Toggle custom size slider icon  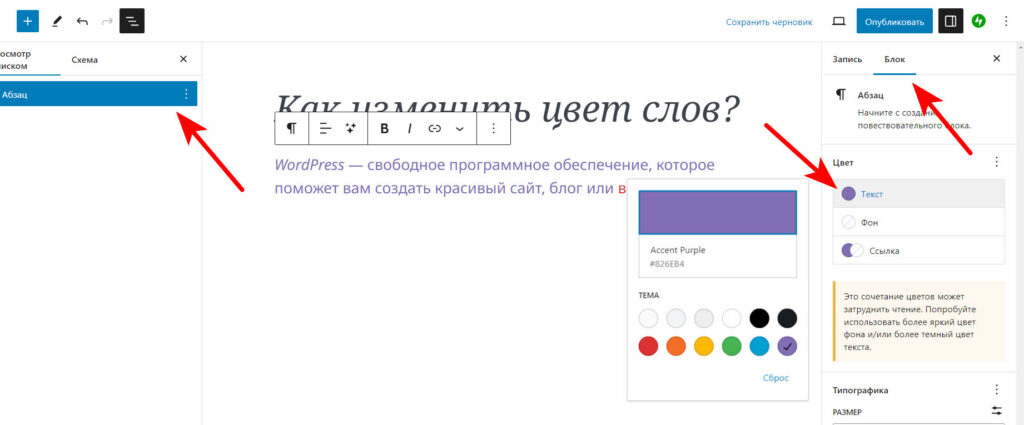pyautogui.click(x=997, y=411)
